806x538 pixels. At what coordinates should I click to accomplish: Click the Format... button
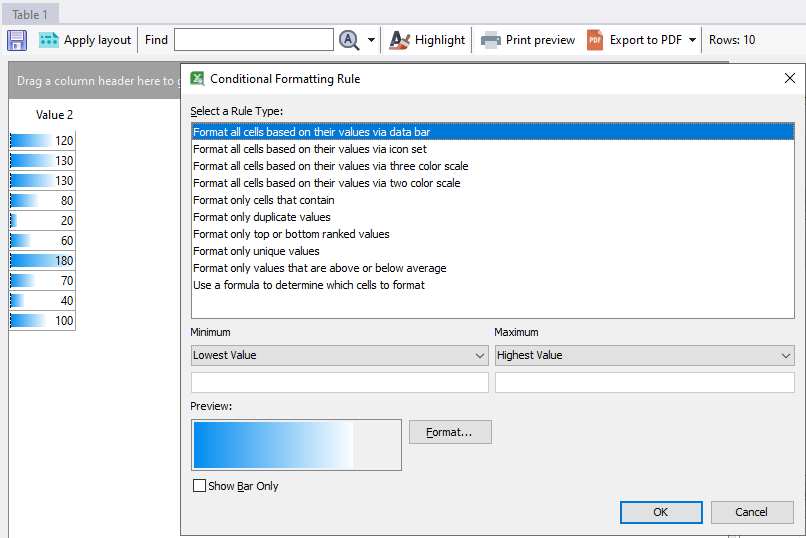450,432
